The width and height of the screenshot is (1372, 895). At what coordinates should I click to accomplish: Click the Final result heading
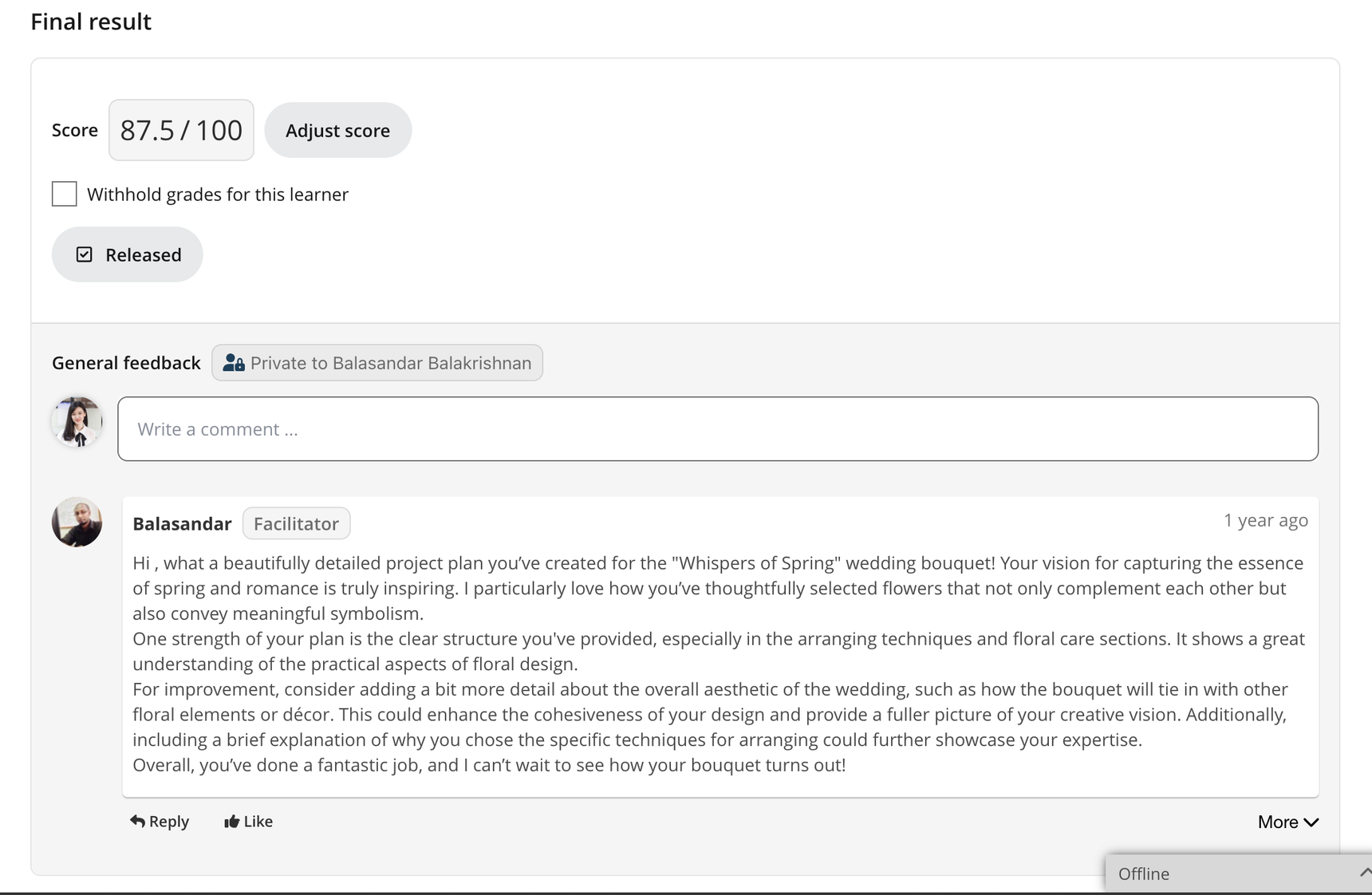point(91,22)
